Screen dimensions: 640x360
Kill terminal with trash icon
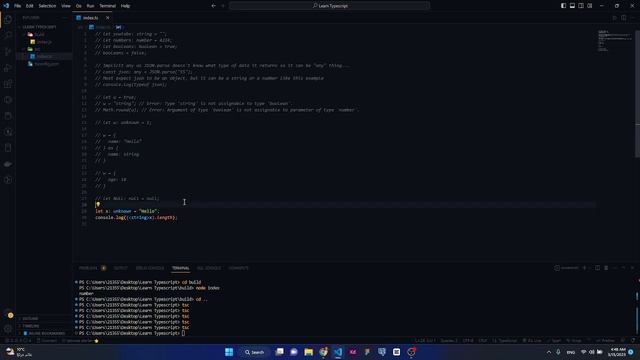pos(606,268)
